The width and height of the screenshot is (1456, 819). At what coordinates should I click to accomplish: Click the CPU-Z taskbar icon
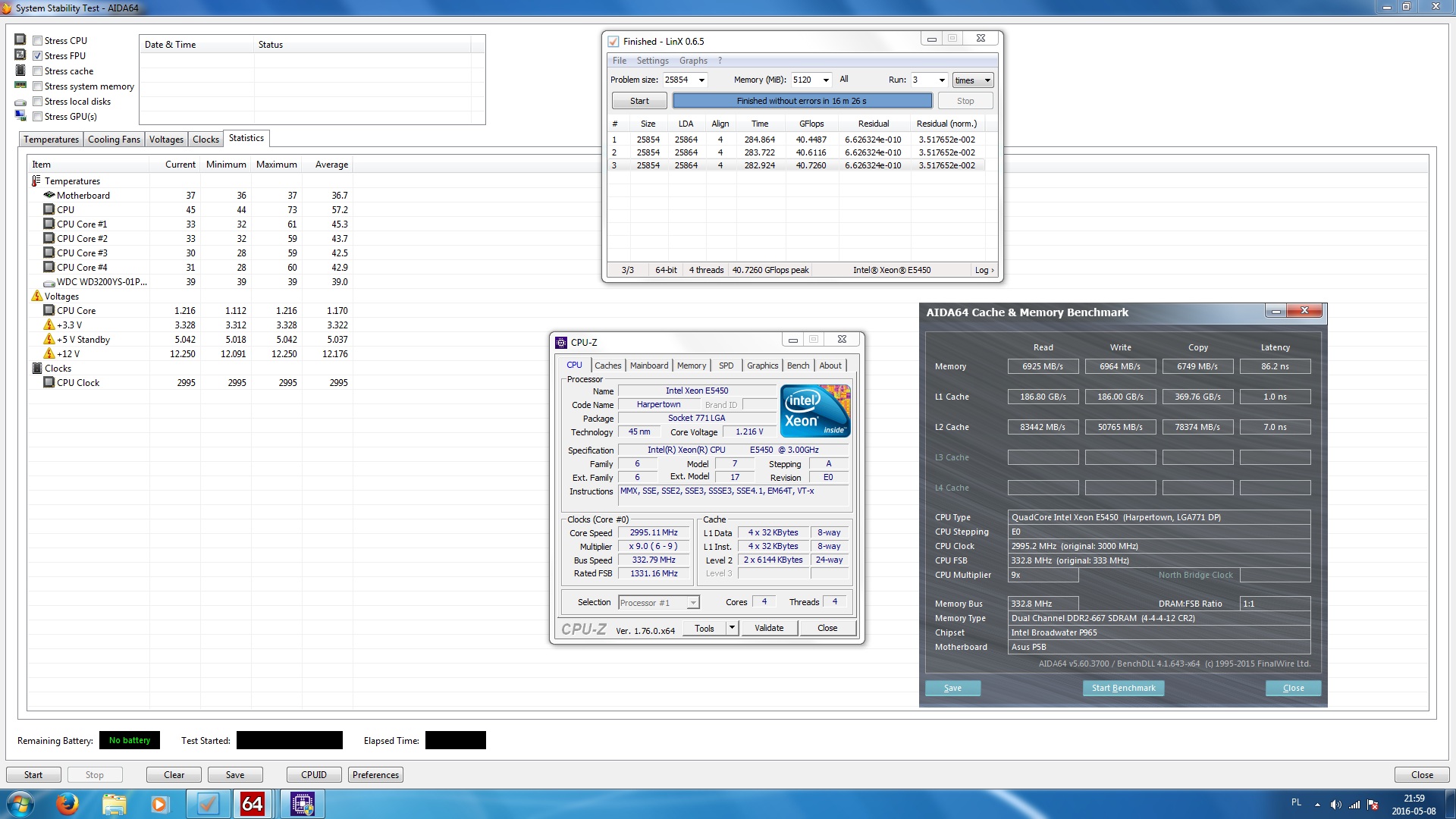(x=302, y=804)
